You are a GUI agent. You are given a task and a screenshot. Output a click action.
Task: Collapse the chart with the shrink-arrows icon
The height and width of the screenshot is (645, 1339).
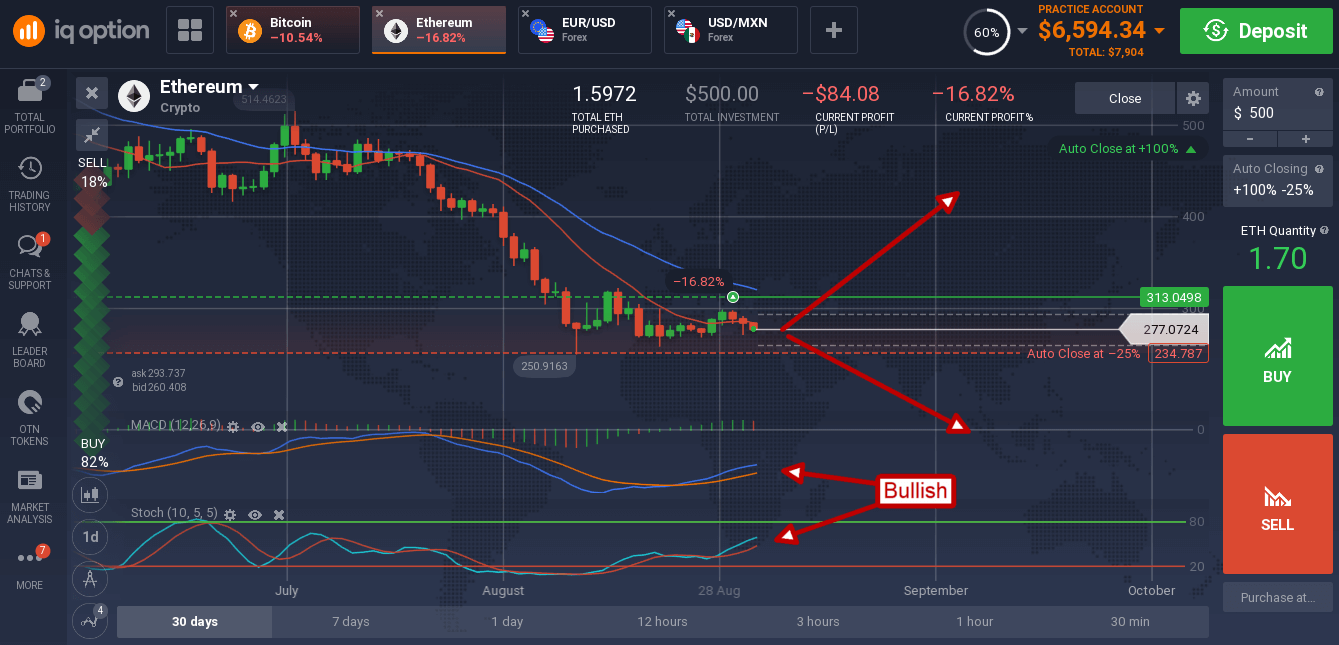click(x=92, y=133)
